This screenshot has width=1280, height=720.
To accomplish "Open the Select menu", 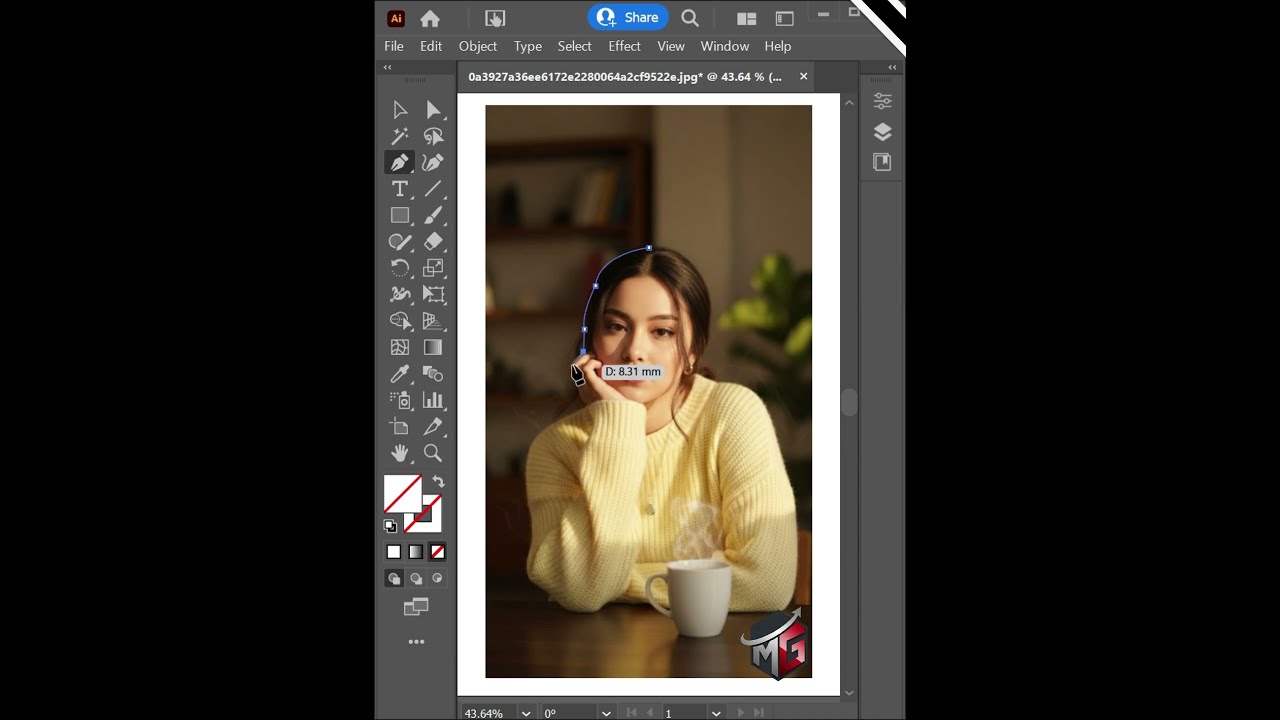I will [575, 46].
